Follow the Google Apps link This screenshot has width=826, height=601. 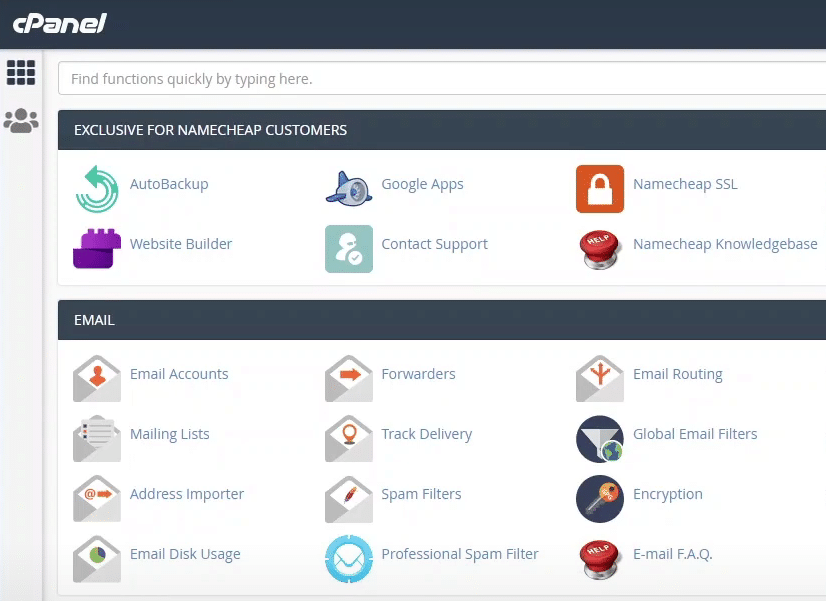[422, 184]
